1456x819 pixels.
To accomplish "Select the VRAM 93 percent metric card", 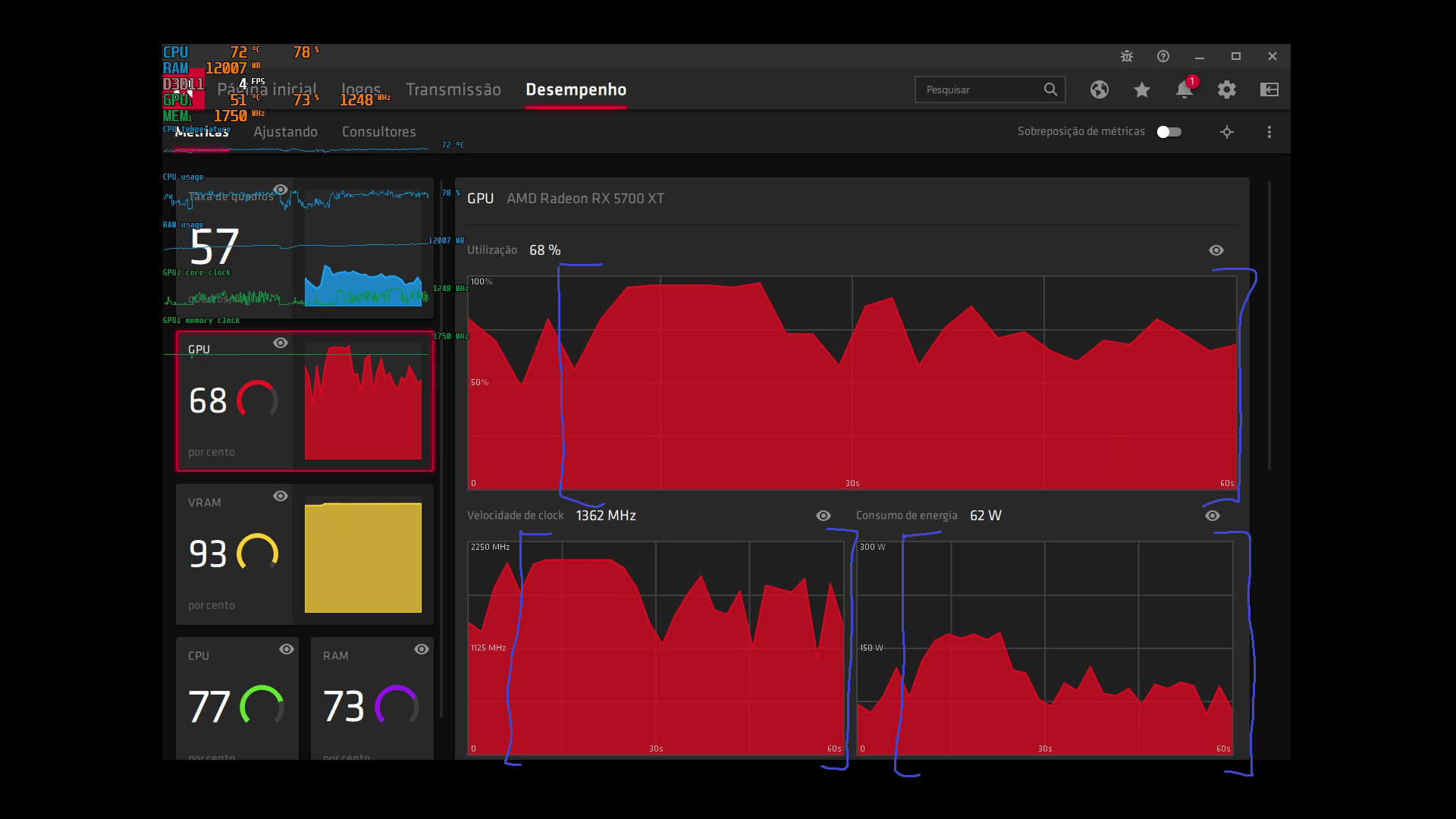I will click(x=305, y=554).
